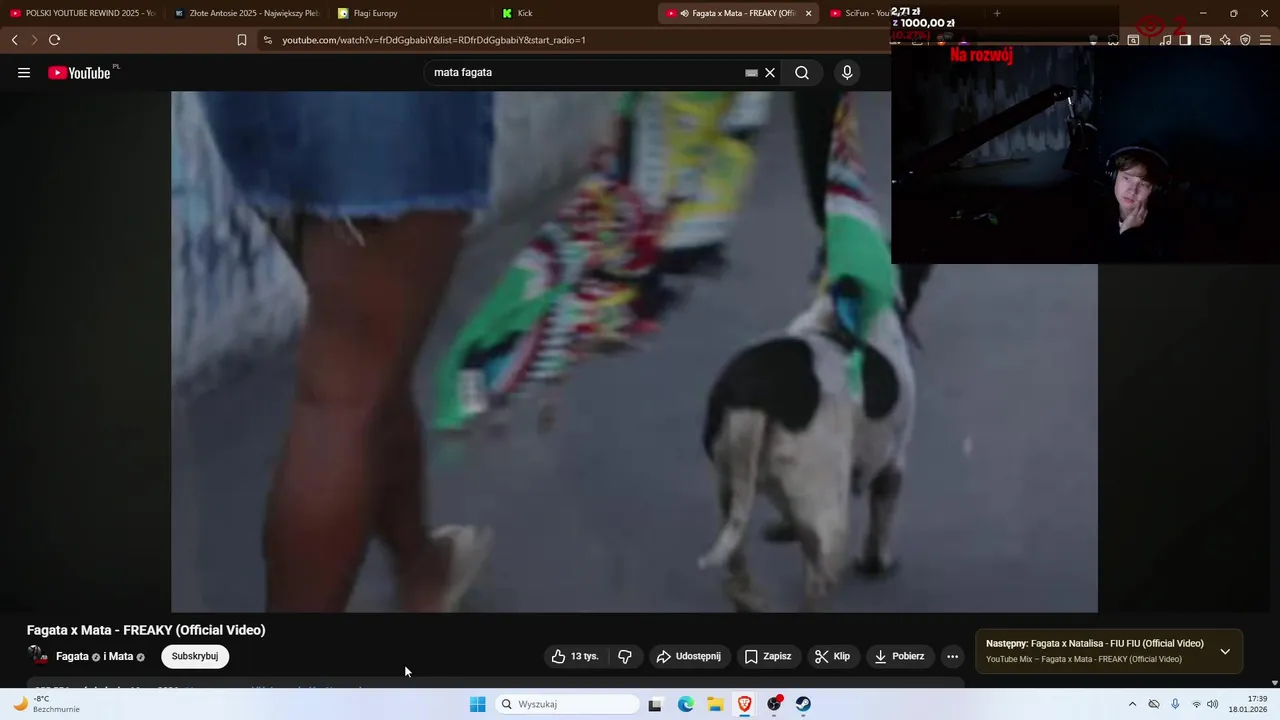Focus the YouTube search field 'mata fagata'

pyautogui.click(x=585, y=72)
